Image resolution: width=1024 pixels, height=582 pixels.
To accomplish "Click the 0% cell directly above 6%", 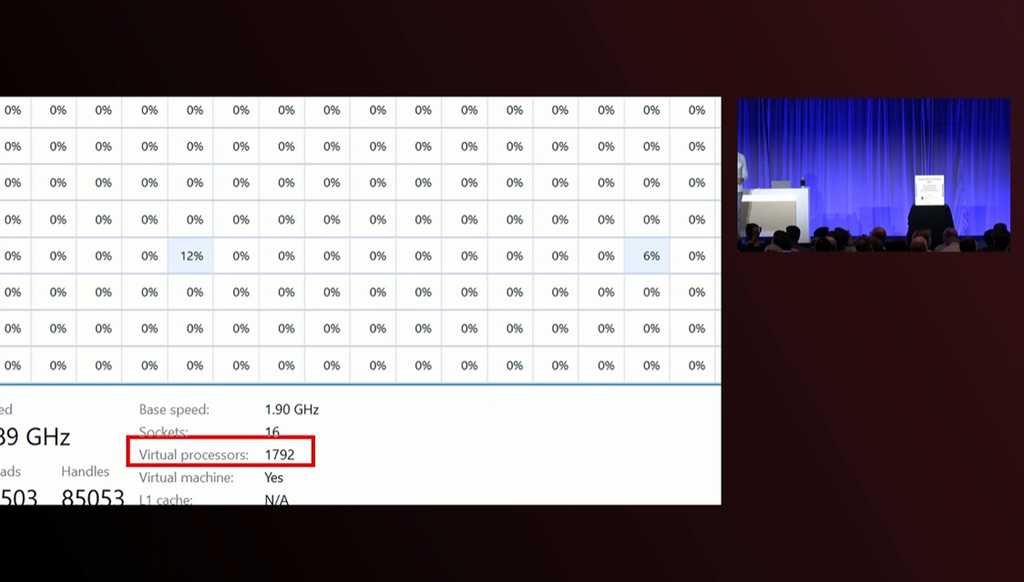I will click(647, 219).
